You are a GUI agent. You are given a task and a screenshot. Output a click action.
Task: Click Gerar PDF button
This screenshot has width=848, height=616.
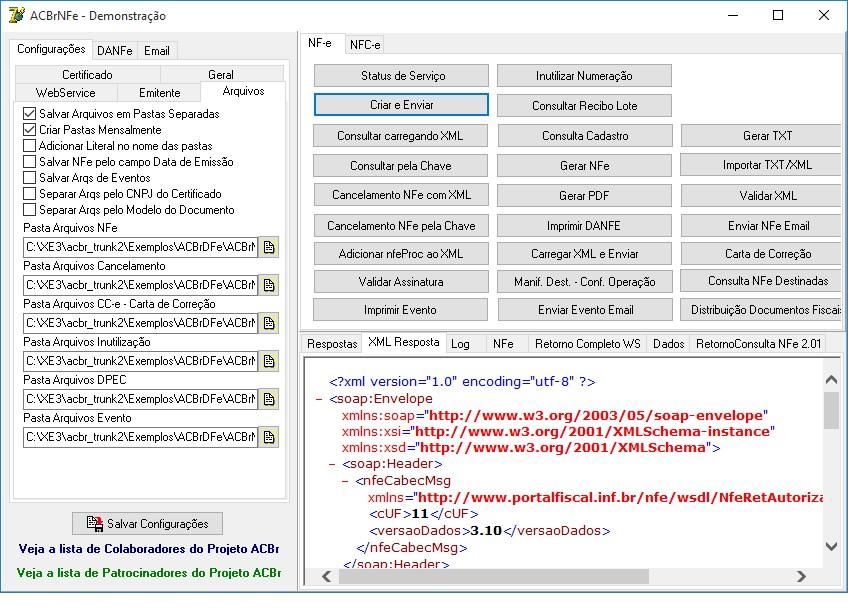585,196
